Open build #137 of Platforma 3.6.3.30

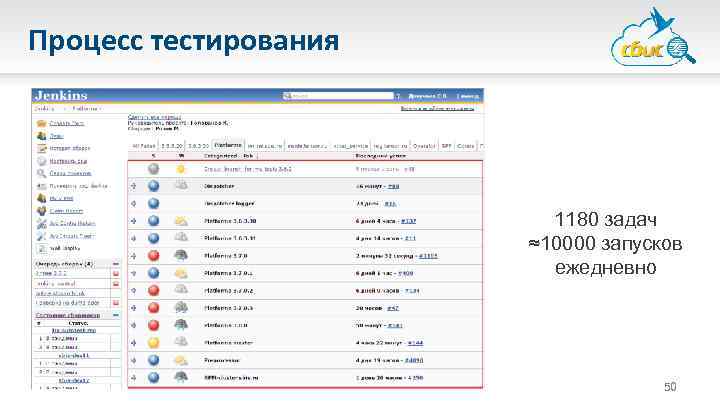[408, 221]
